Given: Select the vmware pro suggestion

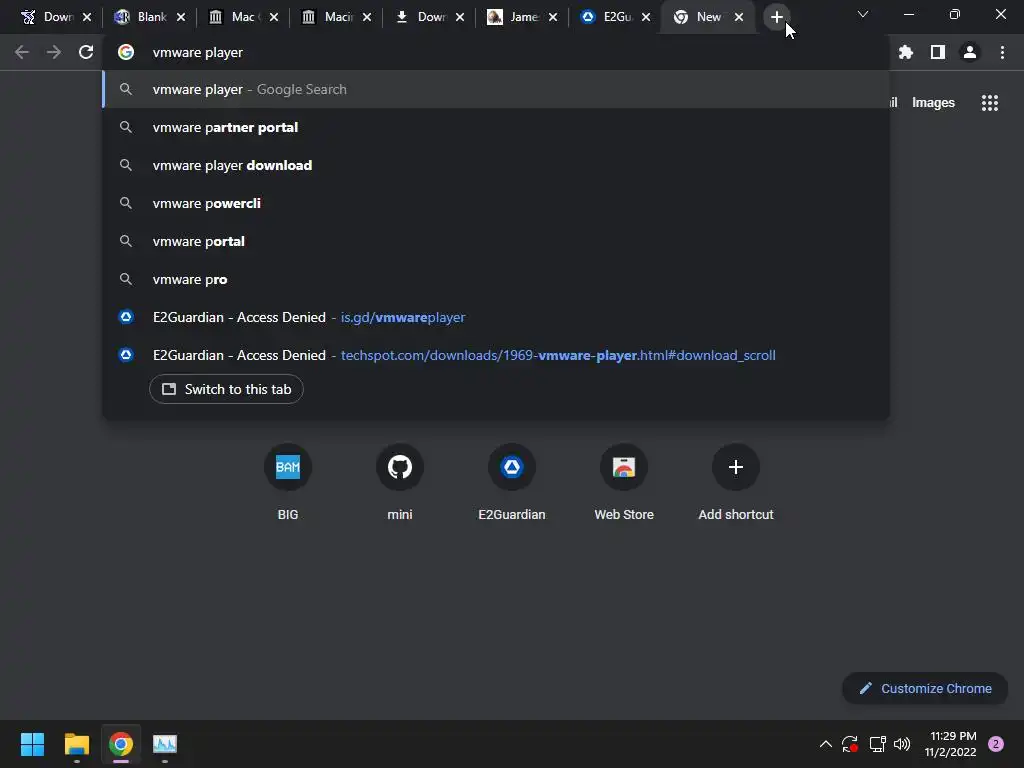Looking at the screenshot, I should coord(496,280).
